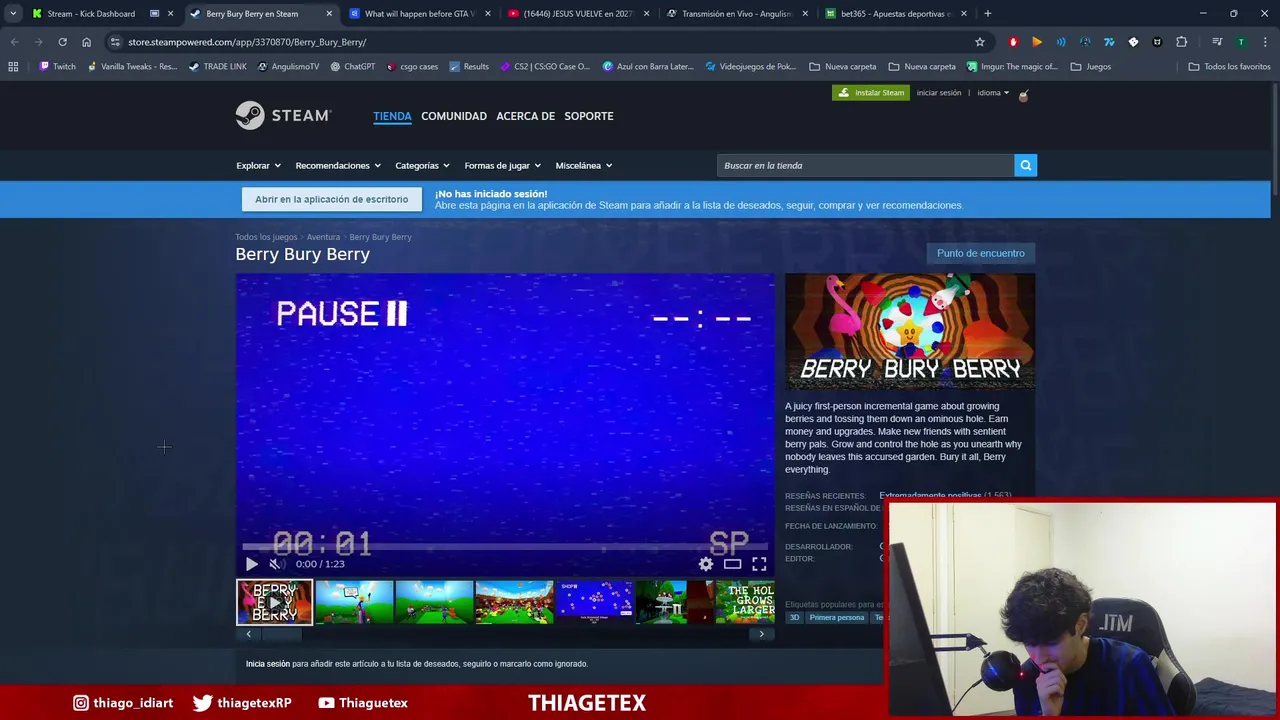The image size is (1280, 720).
Task: Open the site information icon in address bar
Action: 115,42
